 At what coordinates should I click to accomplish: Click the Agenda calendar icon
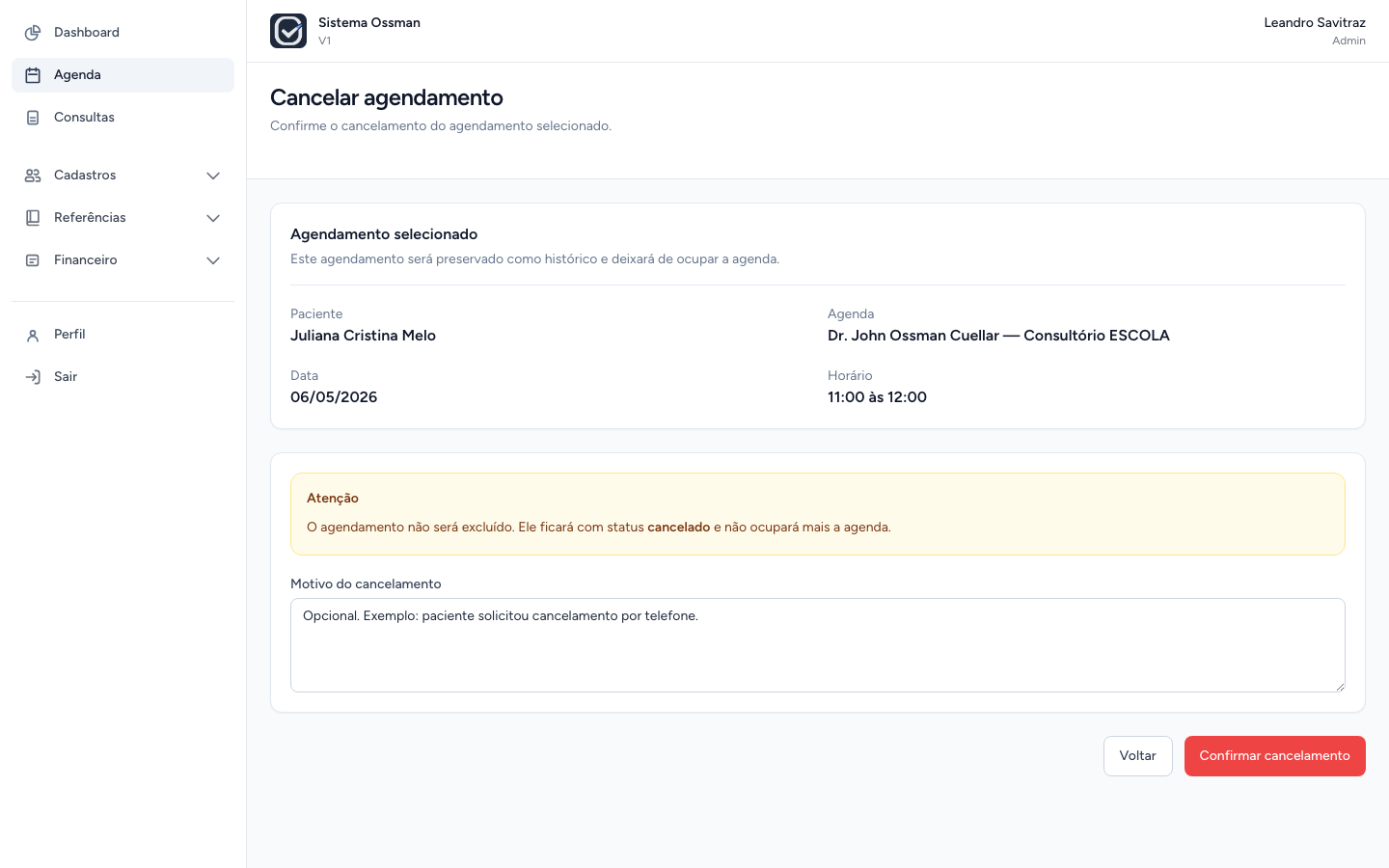[33, 75]
